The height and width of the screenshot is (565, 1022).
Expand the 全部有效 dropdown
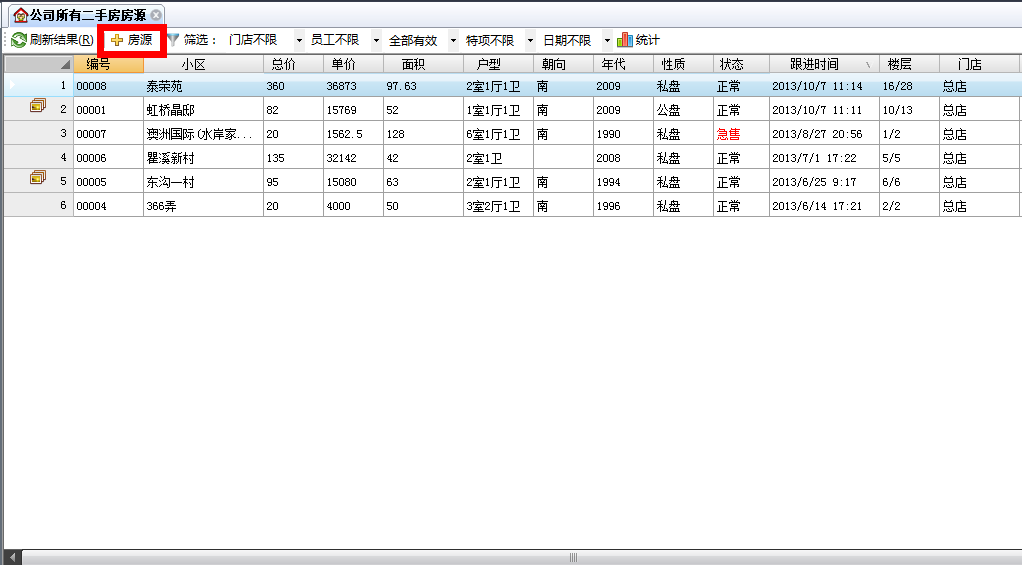click(x=453, y=40)
